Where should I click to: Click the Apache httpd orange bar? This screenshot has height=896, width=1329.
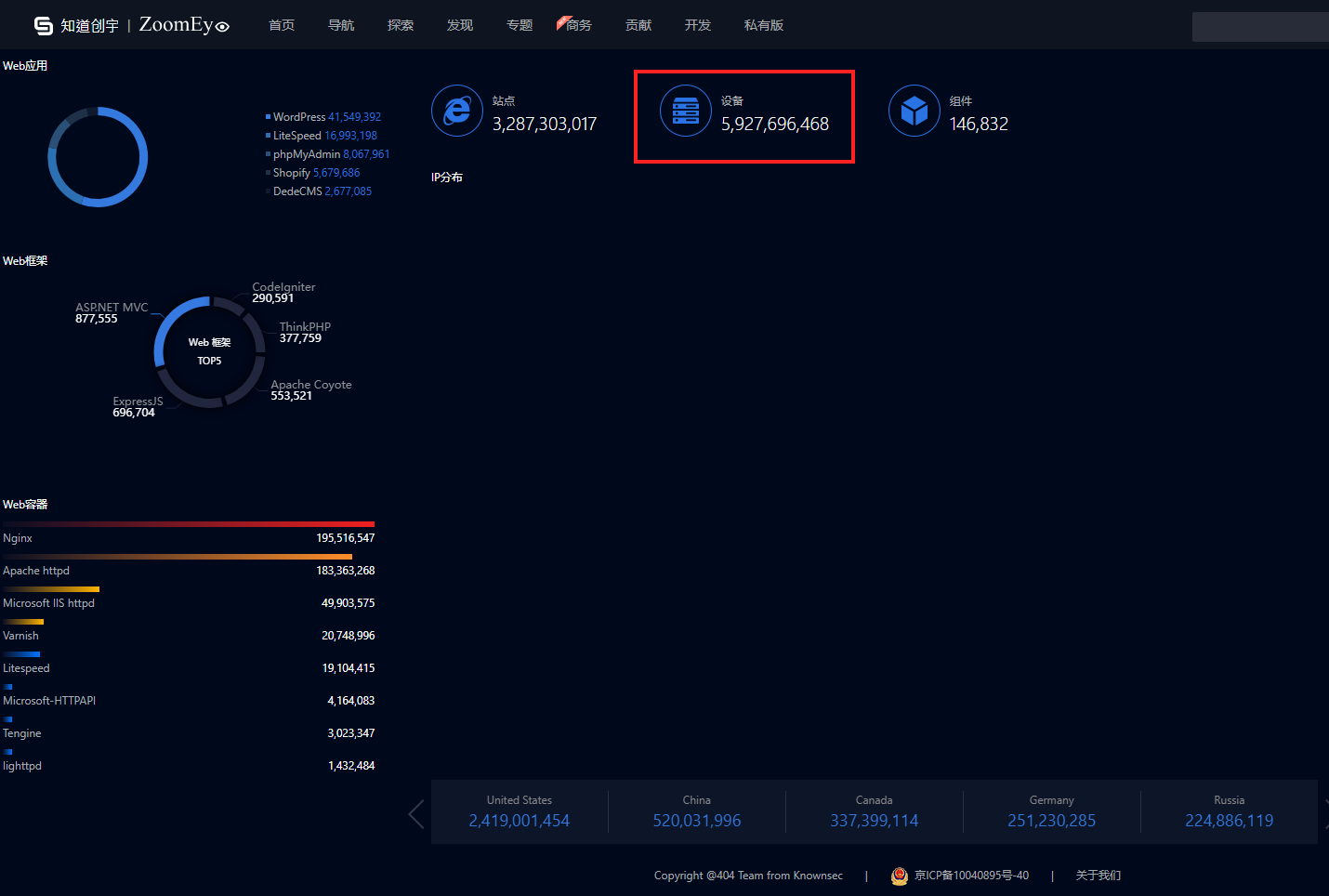[178, 557]
